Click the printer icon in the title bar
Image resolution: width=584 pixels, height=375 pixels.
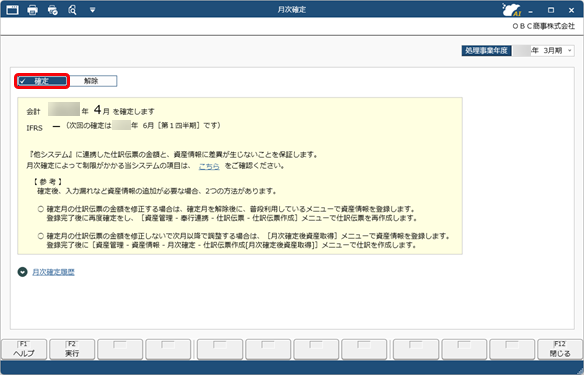click(33, 10)
